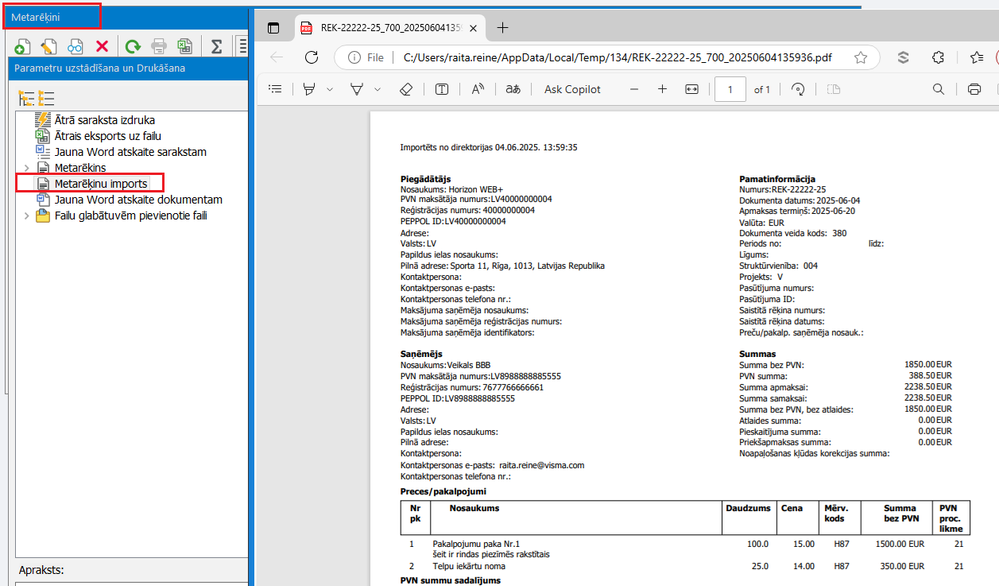Select Jauna Word atskaite dokumentam

click(x=138, y=199)
